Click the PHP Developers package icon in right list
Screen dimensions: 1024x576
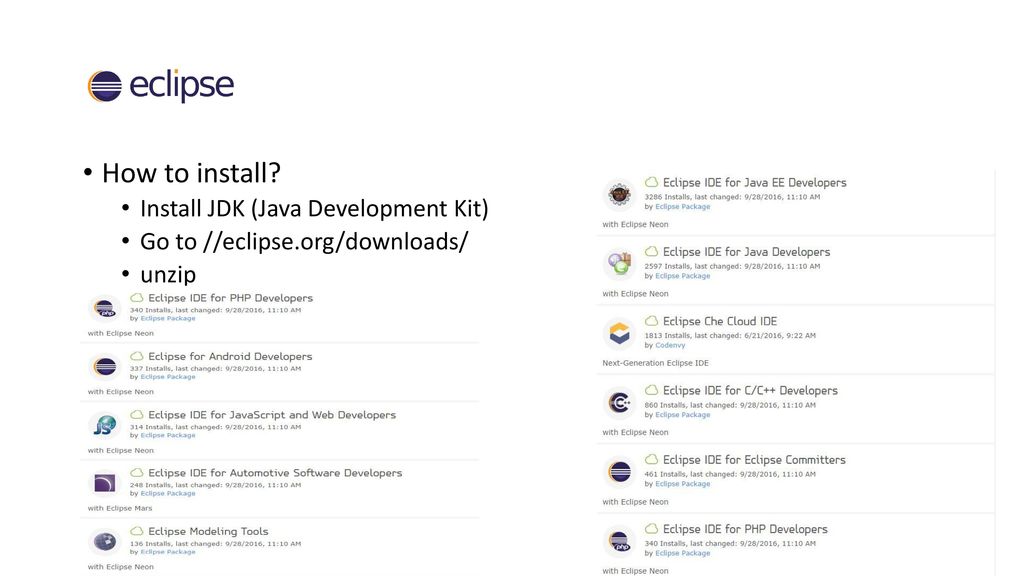[619, 541]
